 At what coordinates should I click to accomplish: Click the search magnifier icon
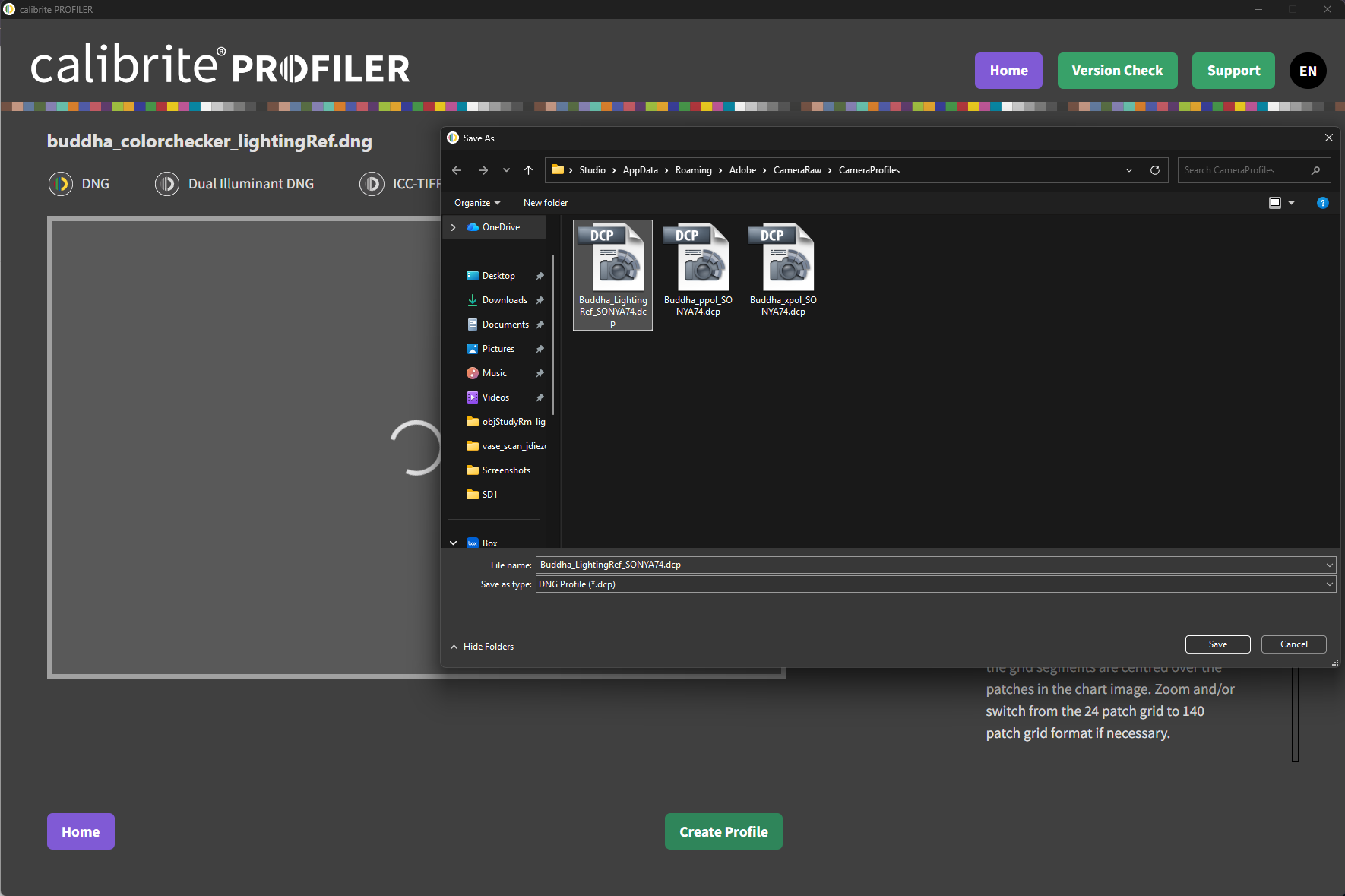(x=1315, y=170)
